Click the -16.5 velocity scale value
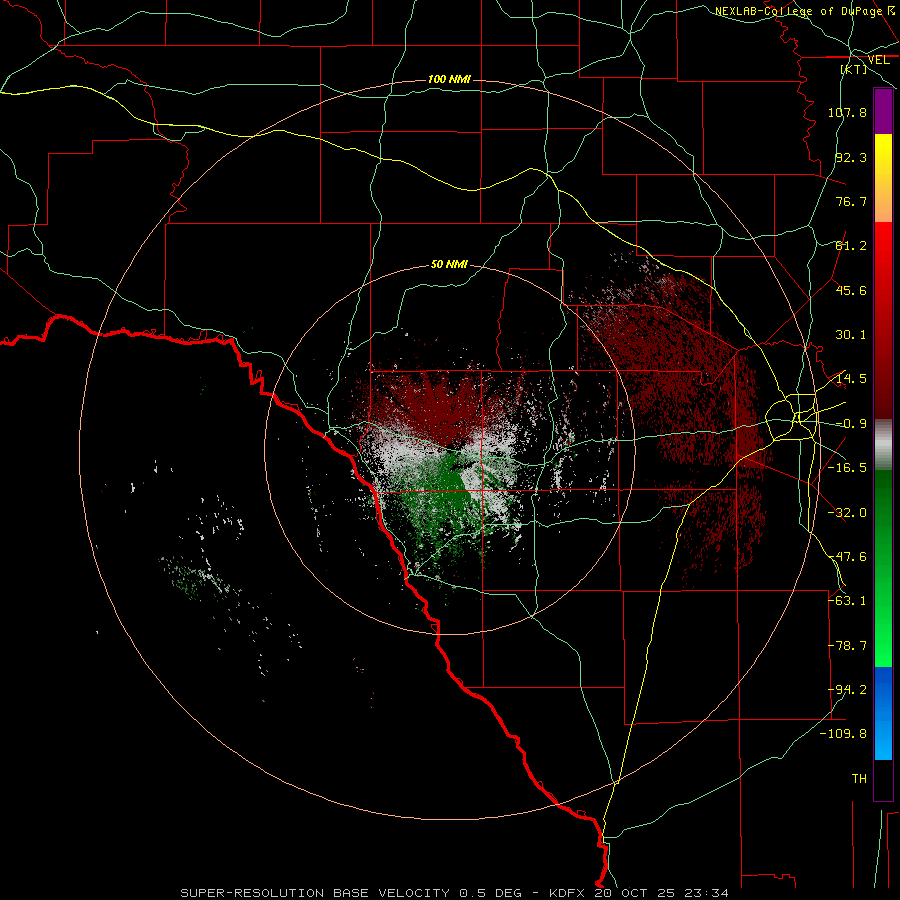Image resolution: width=900 pixels, height=900 pixels. pyautogui.click(x=847, y=468)
